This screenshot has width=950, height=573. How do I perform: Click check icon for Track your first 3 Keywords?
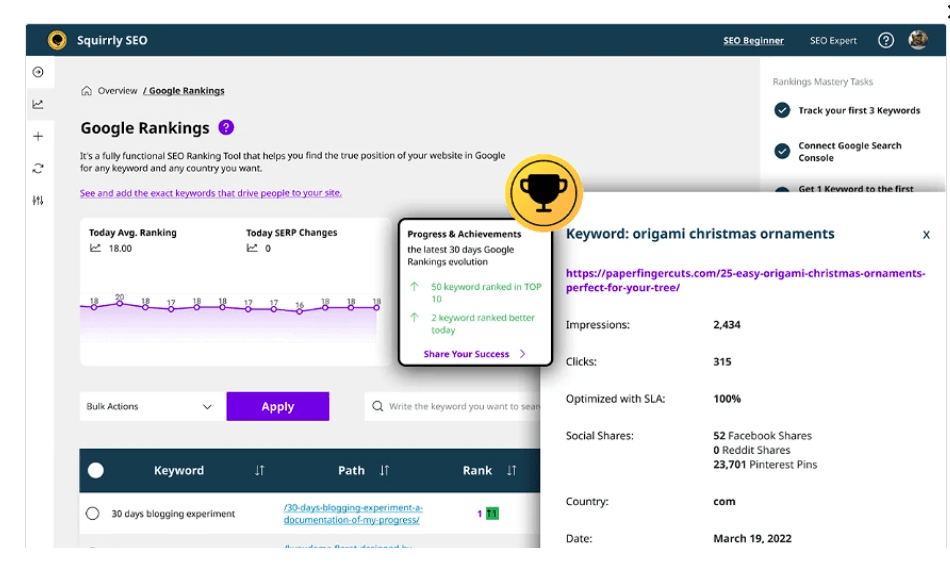(782, 110)
